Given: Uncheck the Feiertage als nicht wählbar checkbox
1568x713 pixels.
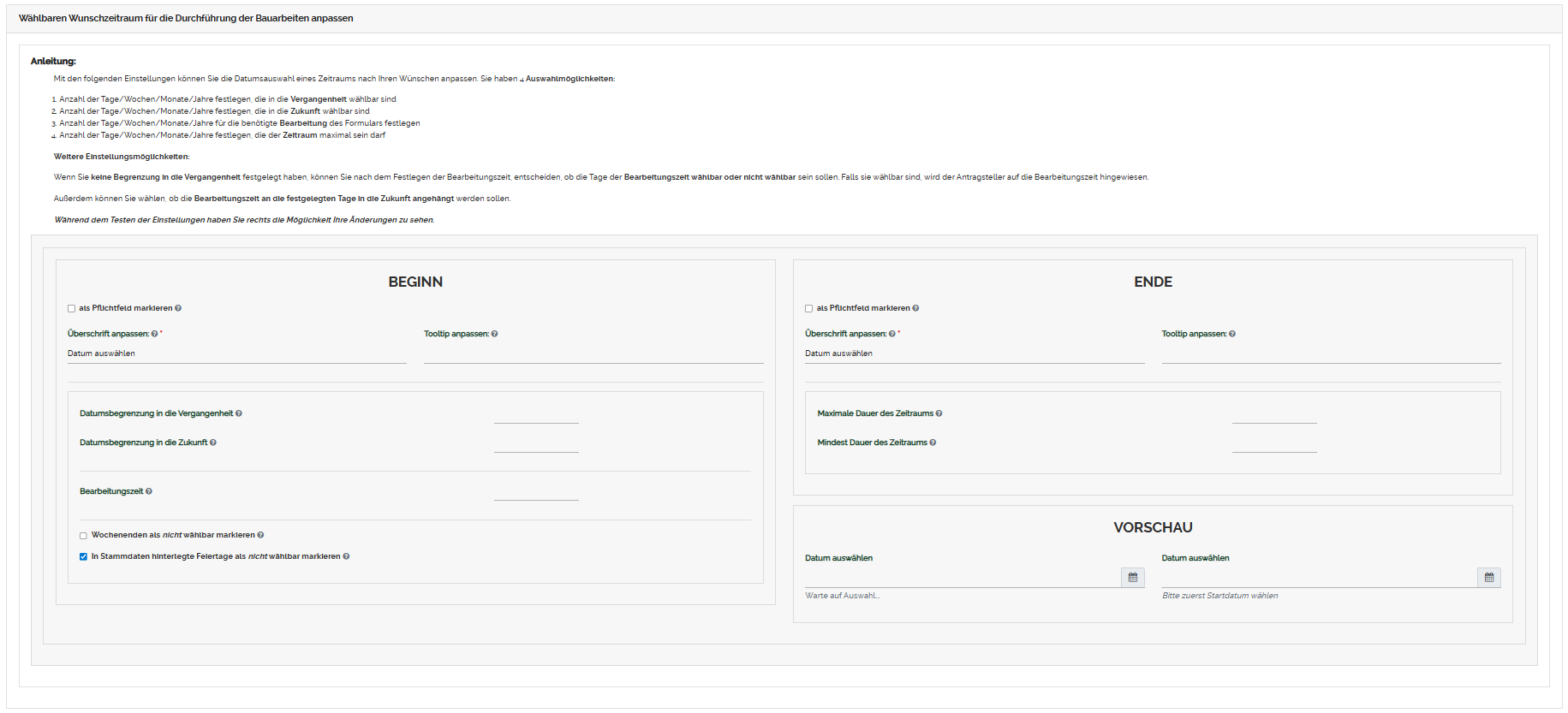Looking at the screenshot, I should pos(84,557).
